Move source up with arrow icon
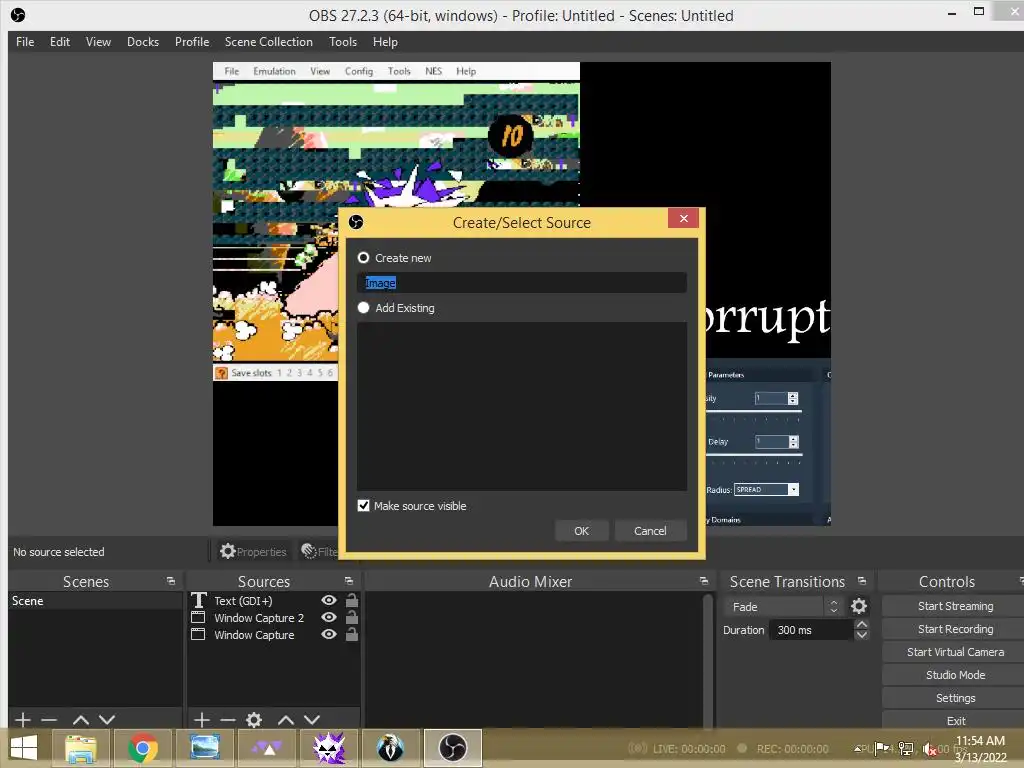The width and height of the screenshot is (1024, 768). pyautogui.click(x=286, y=720)
